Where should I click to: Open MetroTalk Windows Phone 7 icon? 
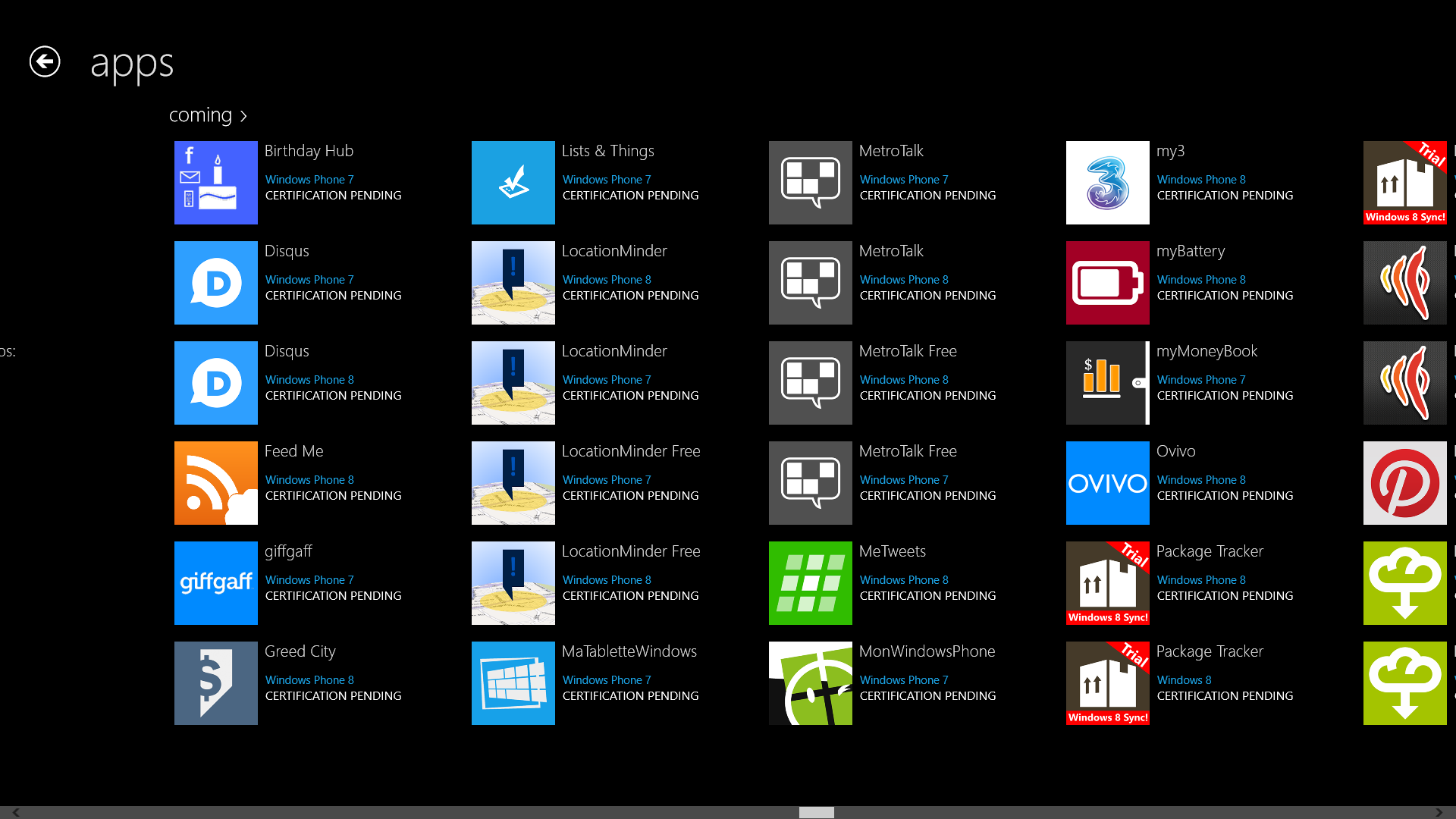click(x=811, y=183)
